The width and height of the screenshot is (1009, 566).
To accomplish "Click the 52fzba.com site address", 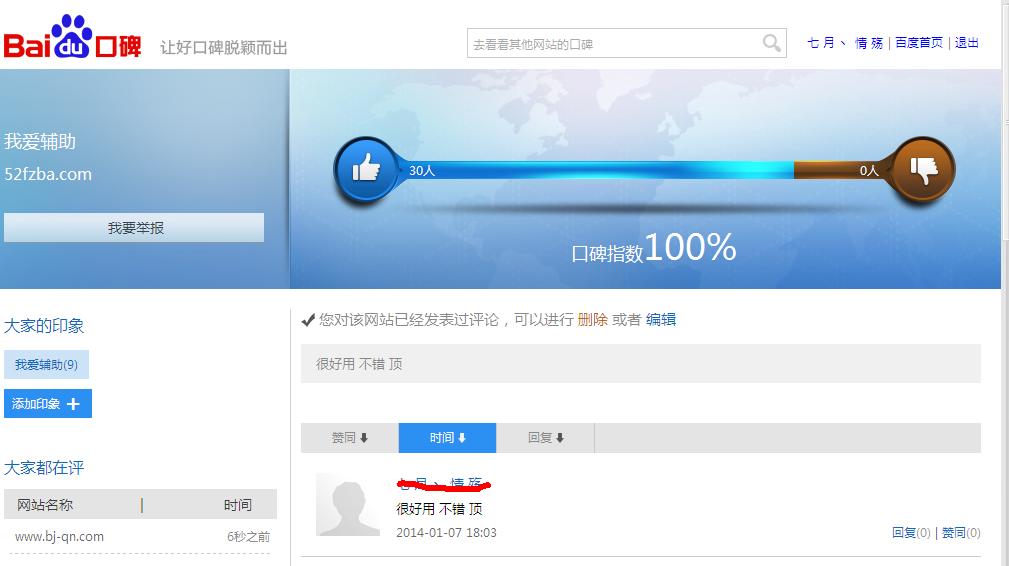I will click(x=48, y=174).
